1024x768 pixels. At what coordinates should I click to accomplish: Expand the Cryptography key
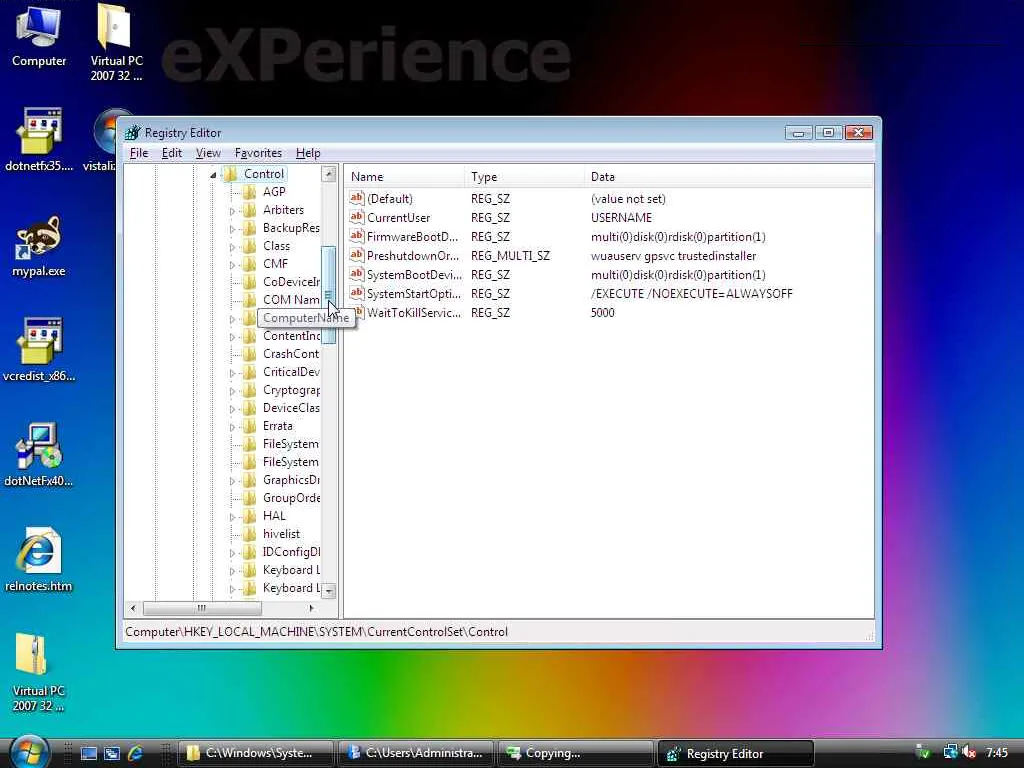click(x=232, y=391)
